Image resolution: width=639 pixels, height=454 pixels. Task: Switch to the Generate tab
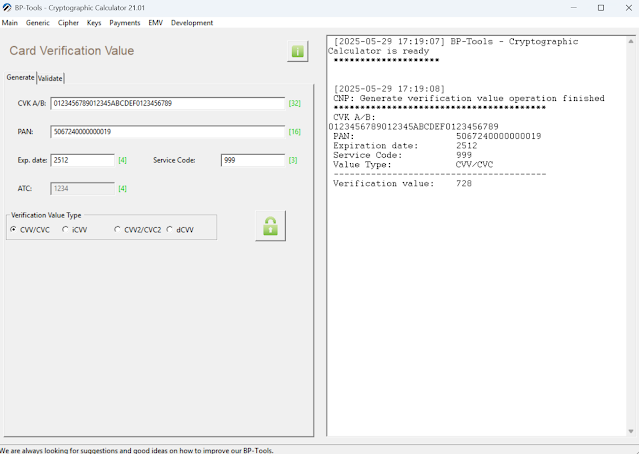[20, 77]
